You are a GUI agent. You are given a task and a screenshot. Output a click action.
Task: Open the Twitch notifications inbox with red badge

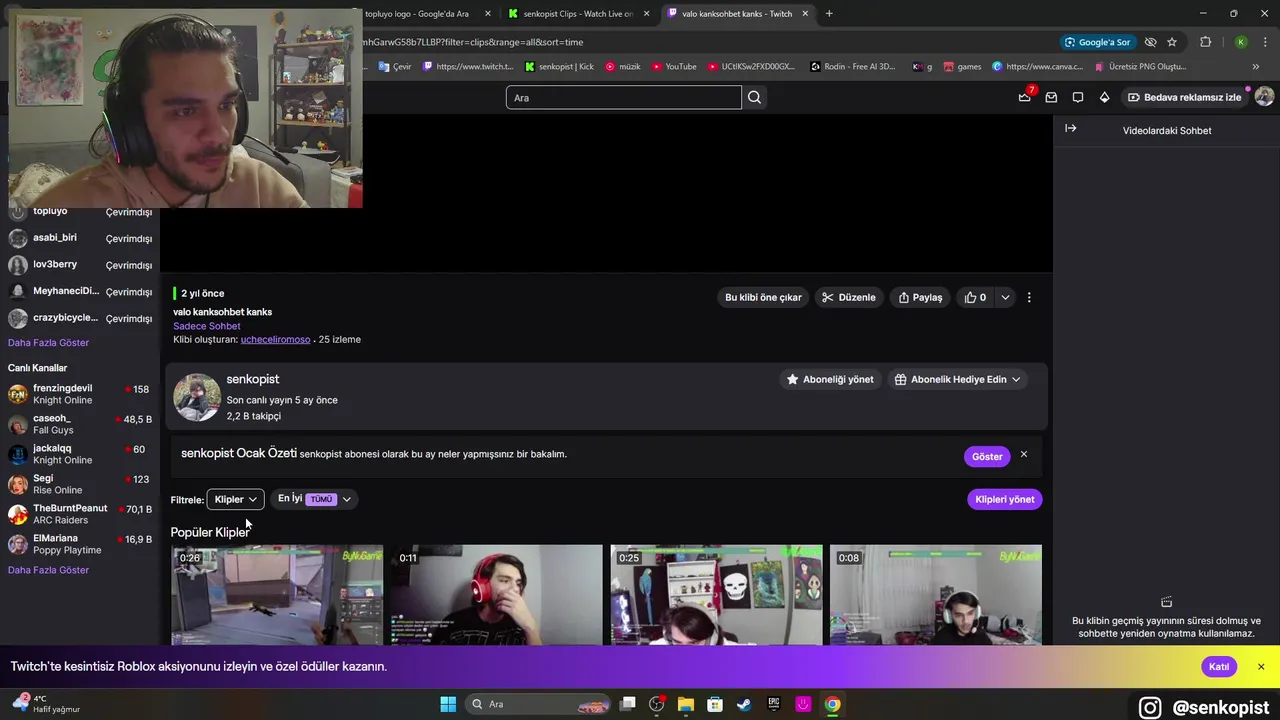point(1025,97)
